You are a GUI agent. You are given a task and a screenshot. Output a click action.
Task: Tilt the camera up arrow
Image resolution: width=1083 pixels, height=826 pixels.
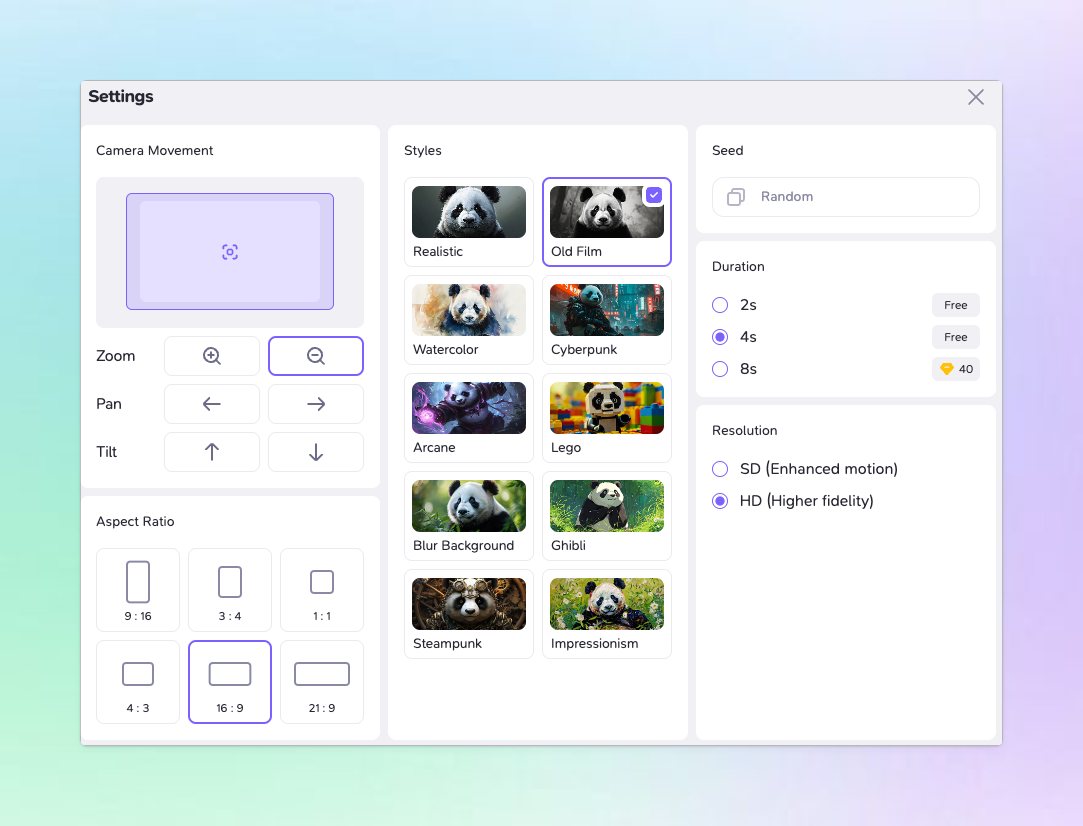coord(211,452)
